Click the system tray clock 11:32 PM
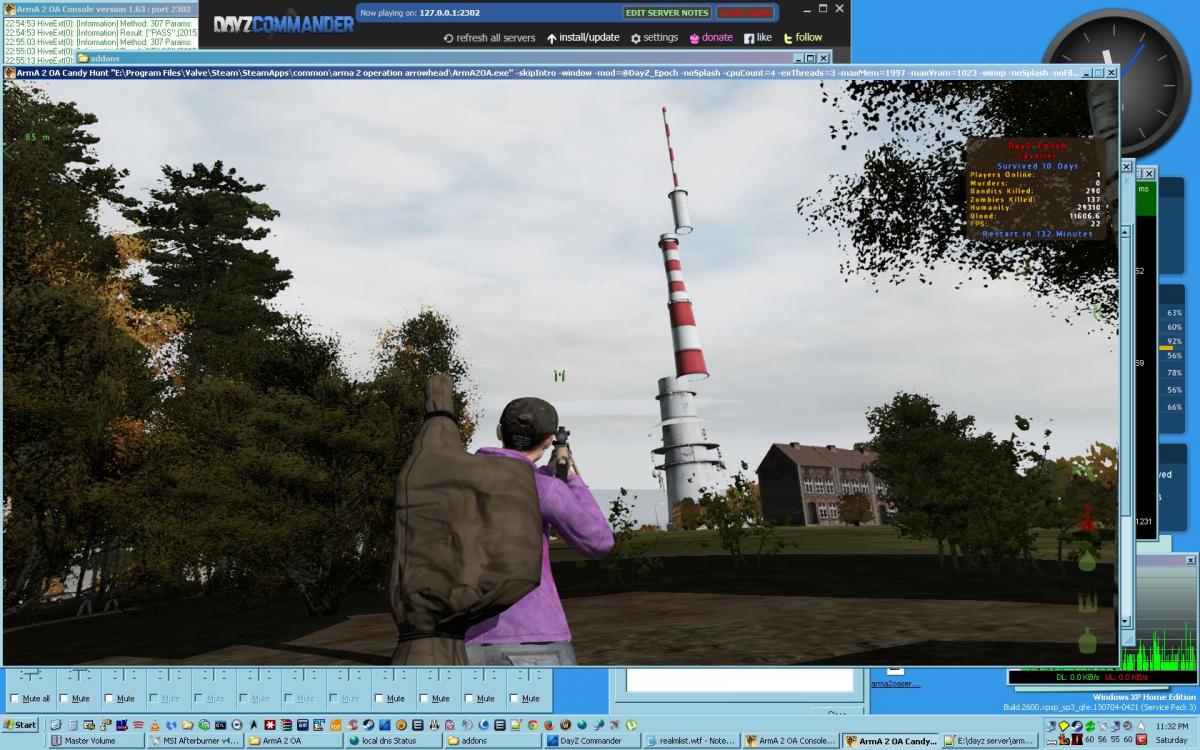 pos(1172,726)
